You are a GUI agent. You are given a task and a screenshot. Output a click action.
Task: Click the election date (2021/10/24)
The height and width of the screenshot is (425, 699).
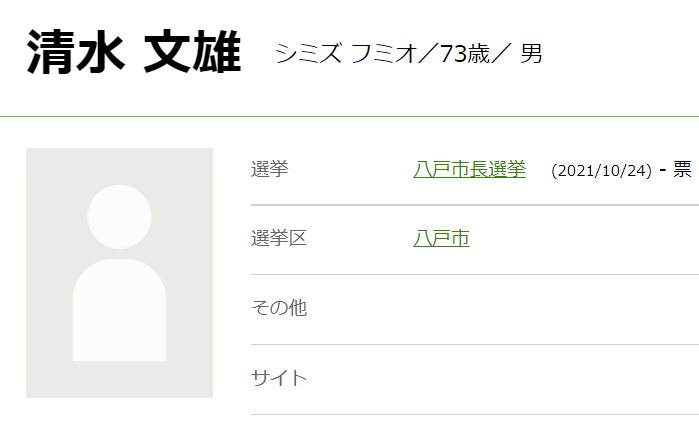pos(601,171)
